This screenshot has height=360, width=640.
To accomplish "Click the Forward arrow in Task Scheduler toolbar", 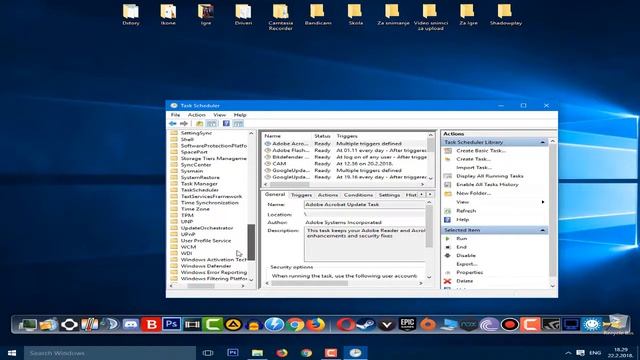I will tap(184, 123).
